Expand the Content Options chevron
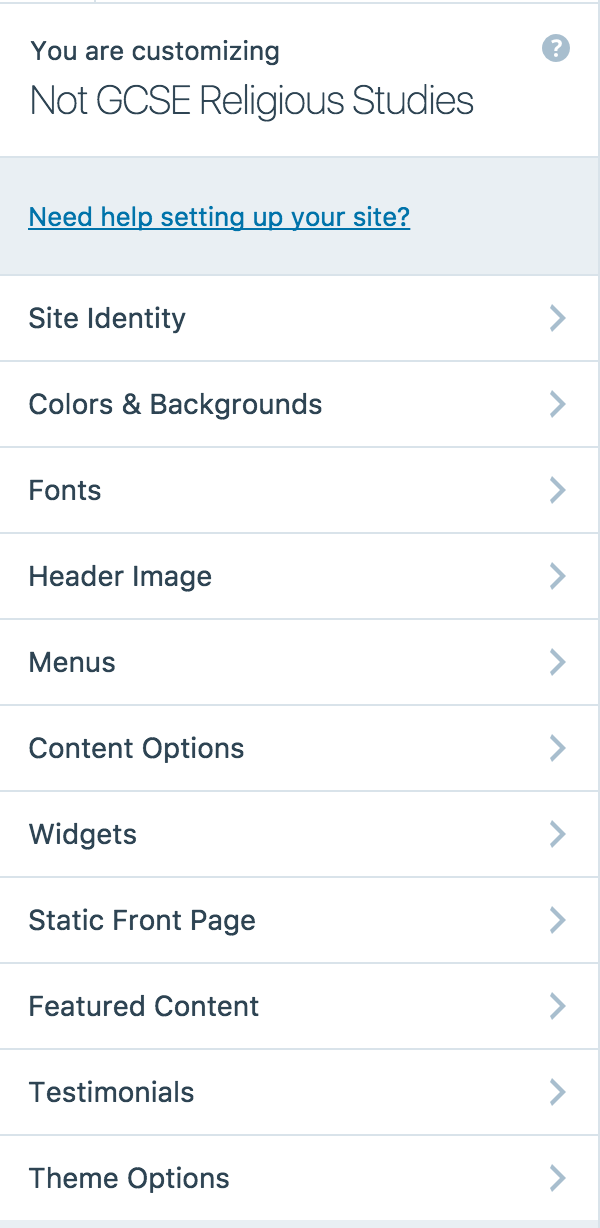The image size is (600, 1228). coord(557,749)
